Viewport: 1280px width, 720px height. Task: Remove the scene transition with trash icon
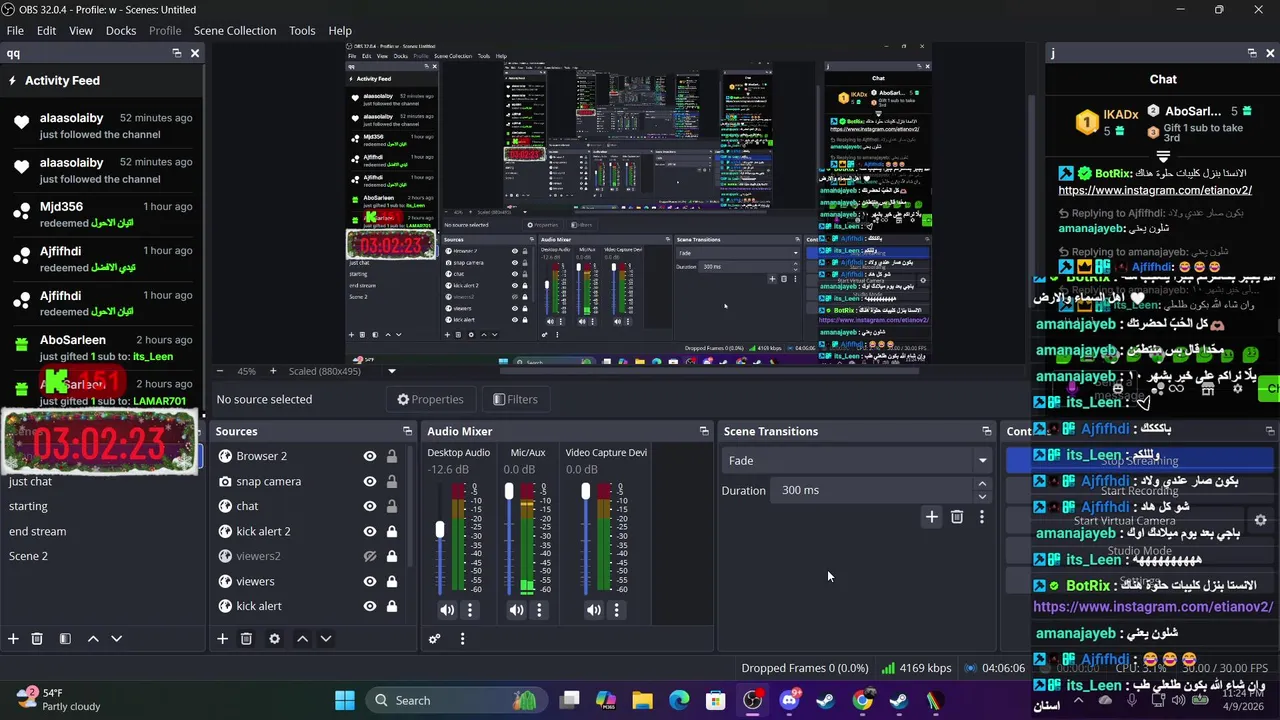[x=957, y=517]
